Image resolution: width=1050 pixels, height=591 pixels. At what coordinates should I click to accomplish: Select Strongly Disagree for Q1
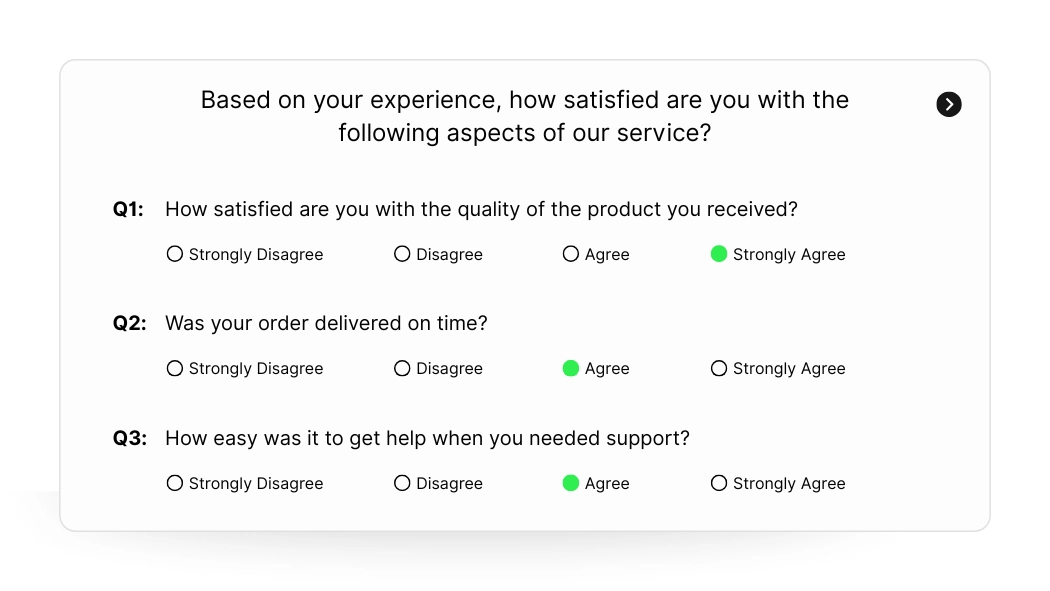point(175,254)
